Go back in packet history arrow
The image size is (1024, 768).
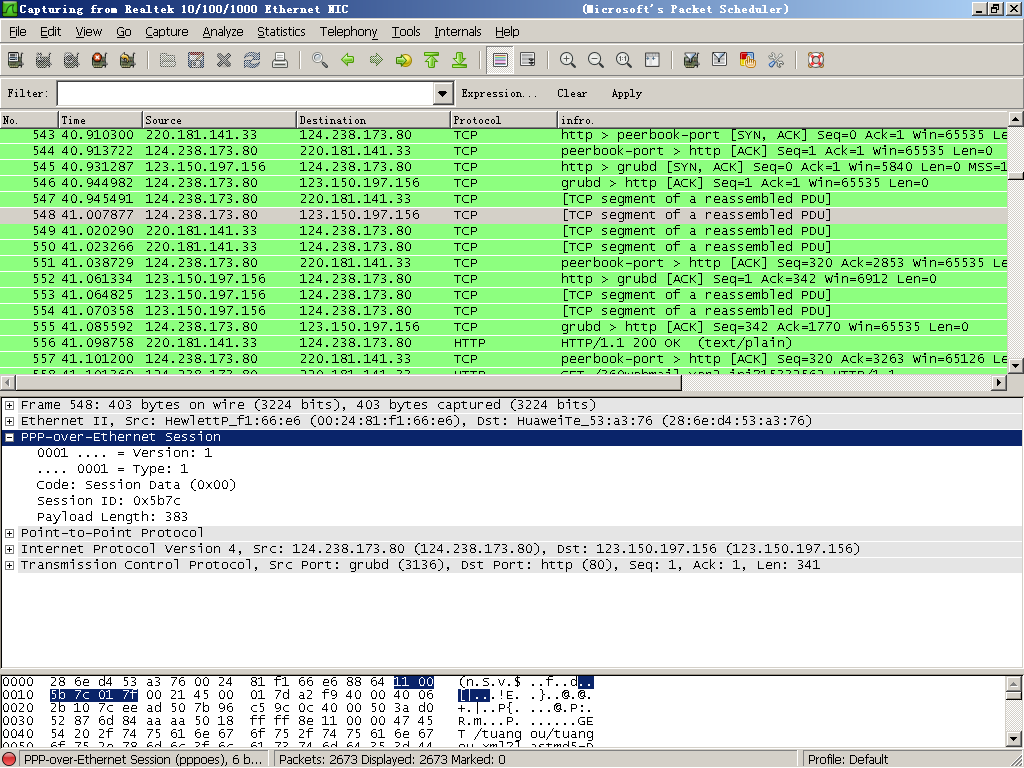pos(348,60)
